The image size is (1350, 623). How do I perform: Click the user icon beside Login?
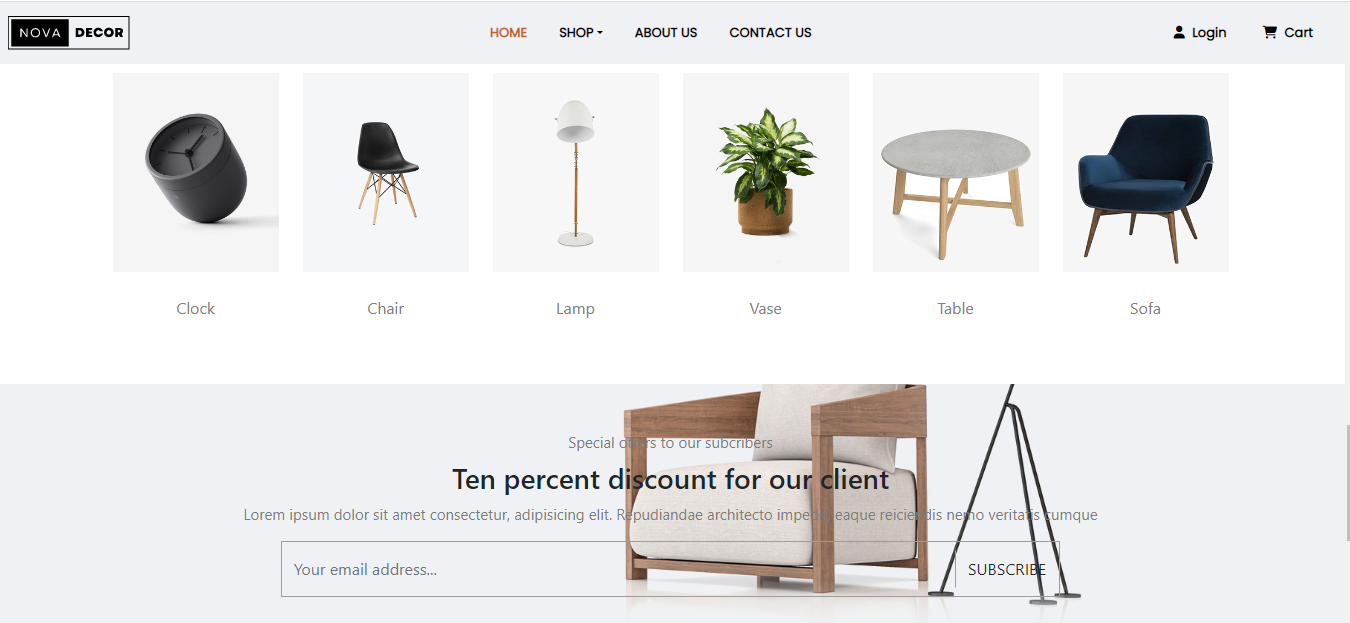[1179, 32]
